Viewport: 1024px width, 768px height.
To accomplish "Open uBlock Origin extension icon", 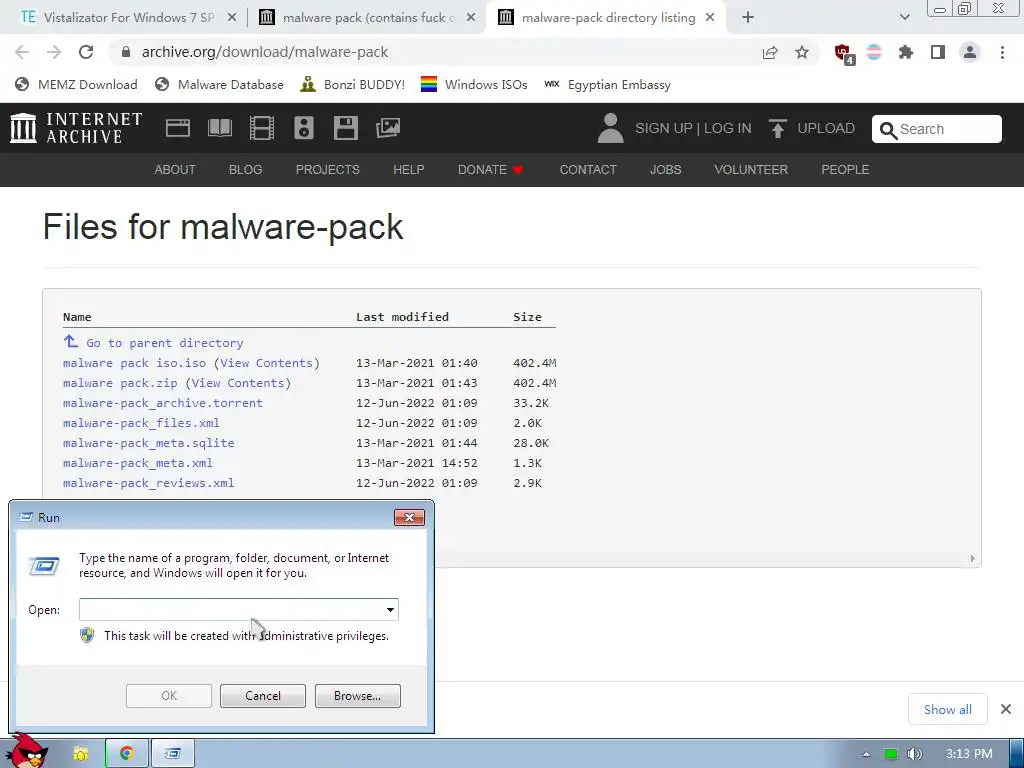I will click(x=844, y=54).
